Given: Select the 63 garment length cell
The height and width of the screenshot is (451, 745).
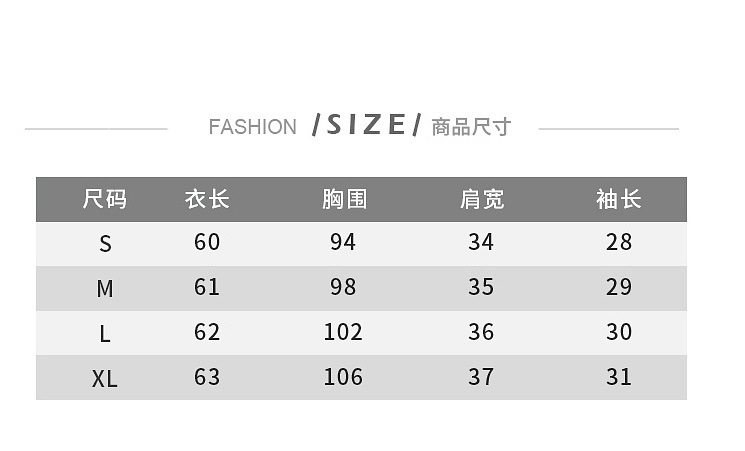Looking at the screenshot, I should [207, 377].
